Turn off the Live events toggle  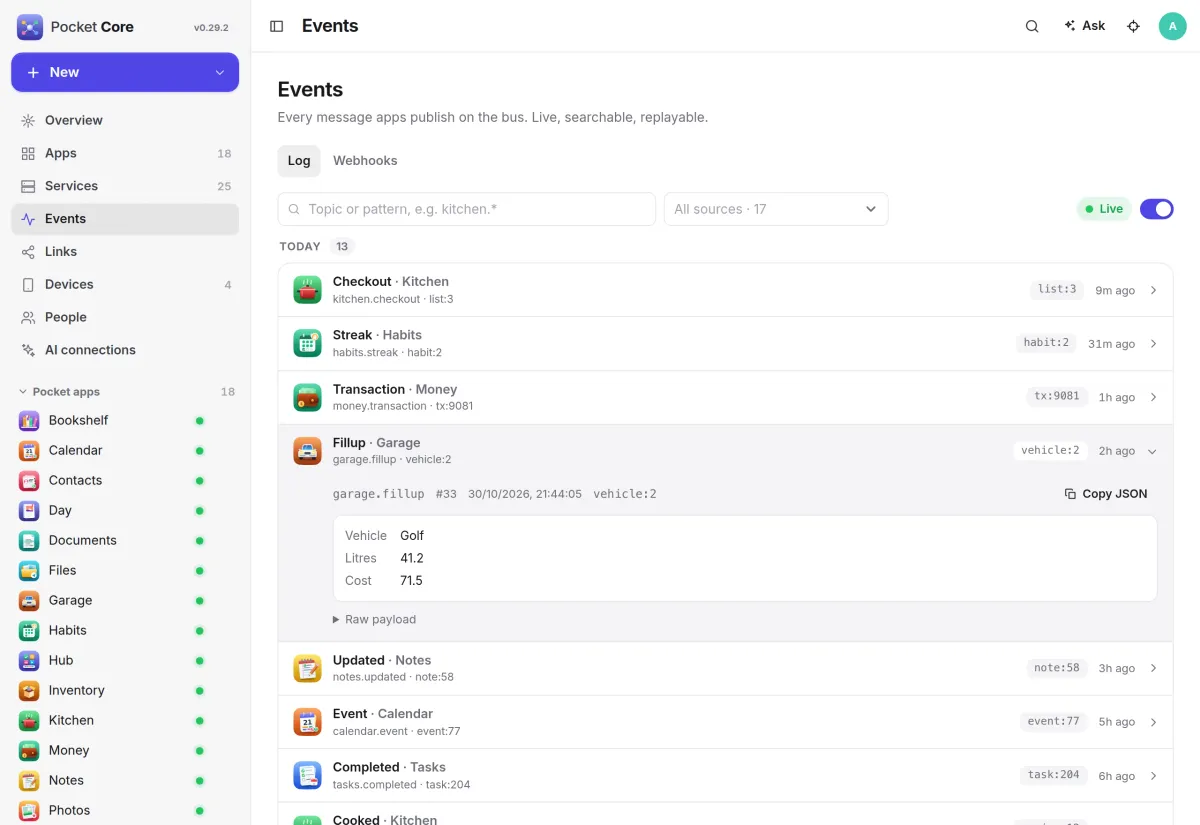tap(1156, 209)
